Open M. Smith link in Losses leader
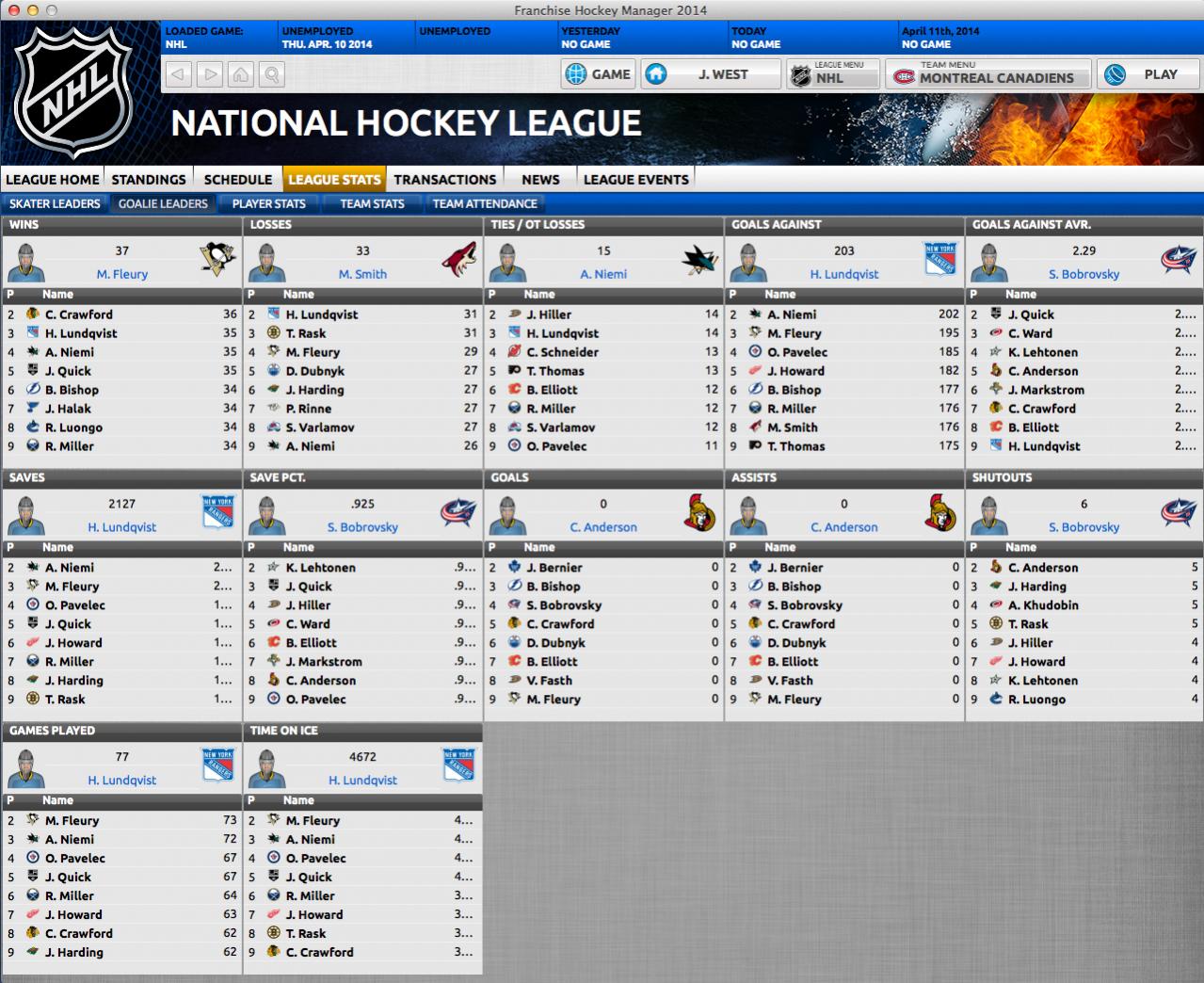 [362, 274]
